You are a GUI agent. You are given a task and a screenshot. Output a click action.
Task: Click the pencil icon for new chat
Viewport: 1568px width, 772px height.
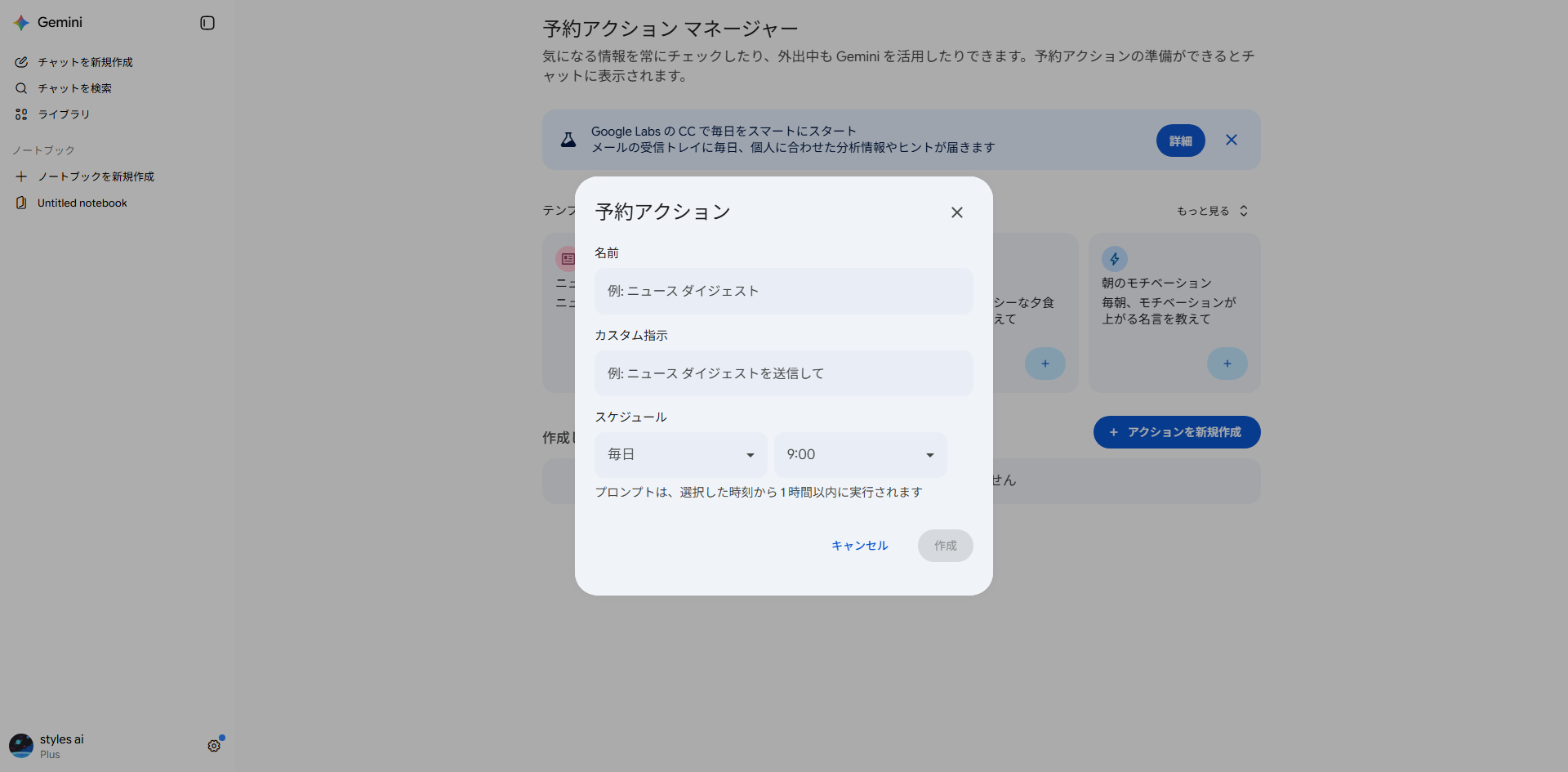click(21, 62)
